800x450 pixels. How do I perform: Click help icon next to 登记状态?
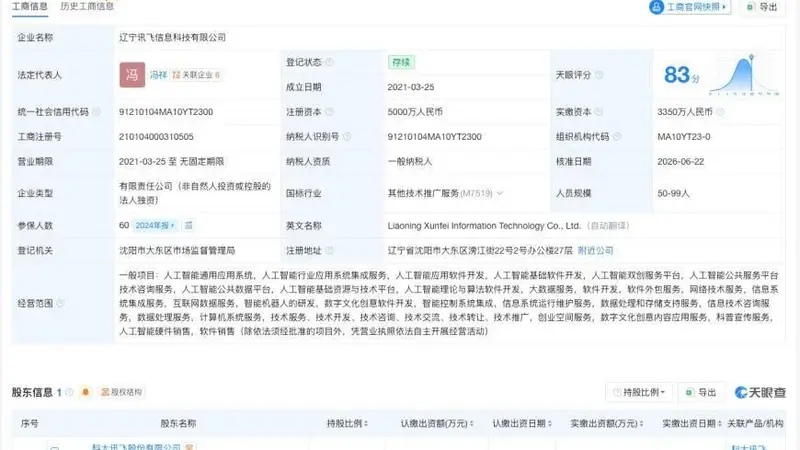pyautogui.click(x=330, y=62)
